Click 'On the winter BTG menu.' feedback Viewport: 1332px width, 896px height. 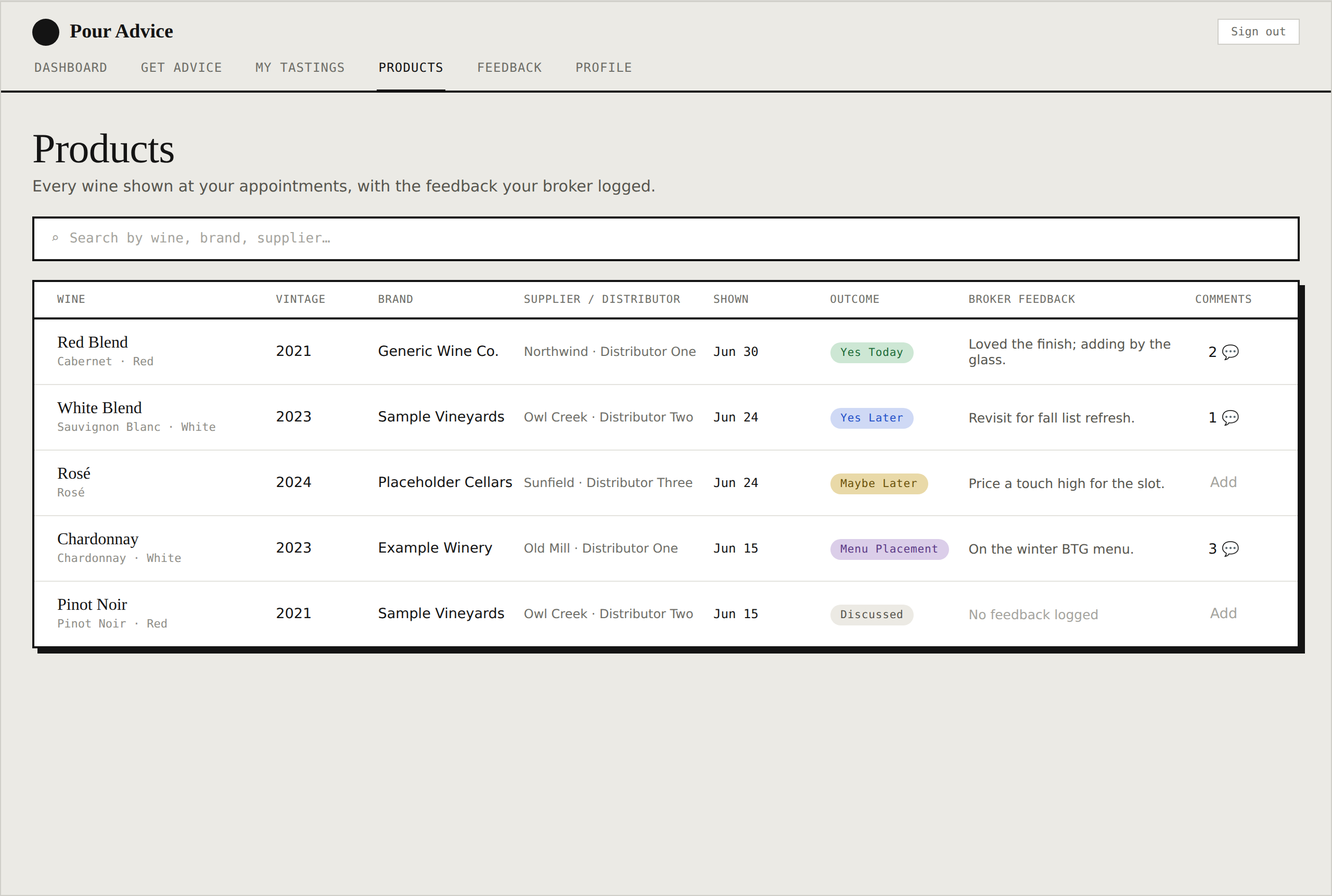[x=1051, y=549]
